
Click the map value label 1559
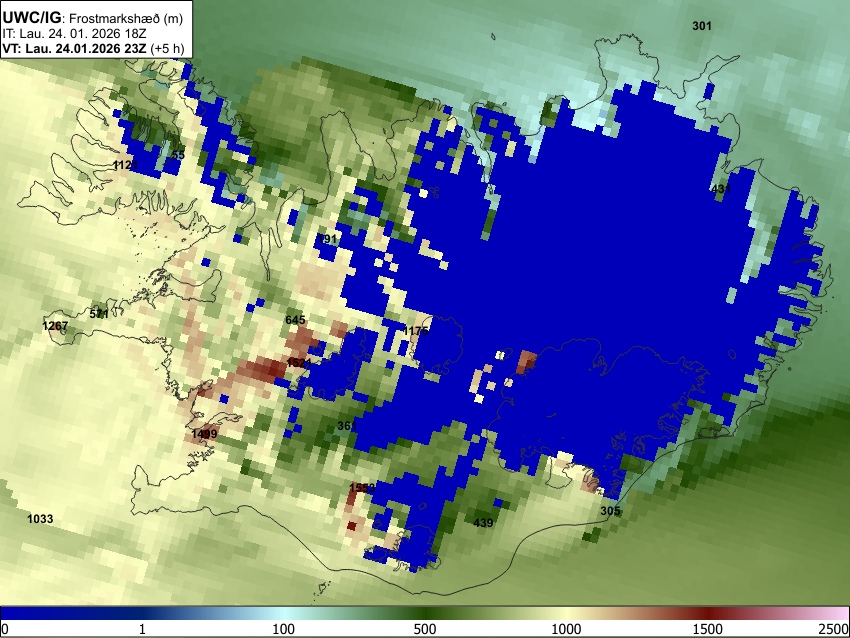click(362, 487)
